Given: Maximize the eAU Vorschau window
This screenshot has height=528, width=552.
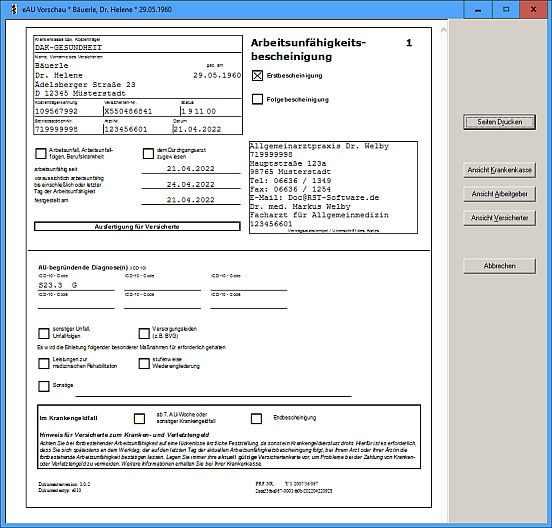Looking at the screenshot, I should [x=506, y=10].
